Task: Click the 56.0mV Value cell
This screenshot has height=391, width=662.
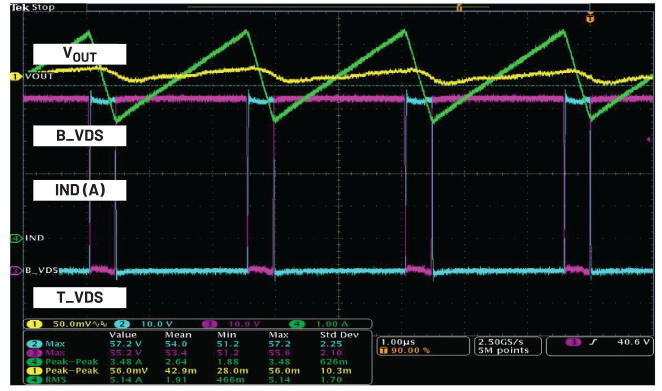Action: 128,371
